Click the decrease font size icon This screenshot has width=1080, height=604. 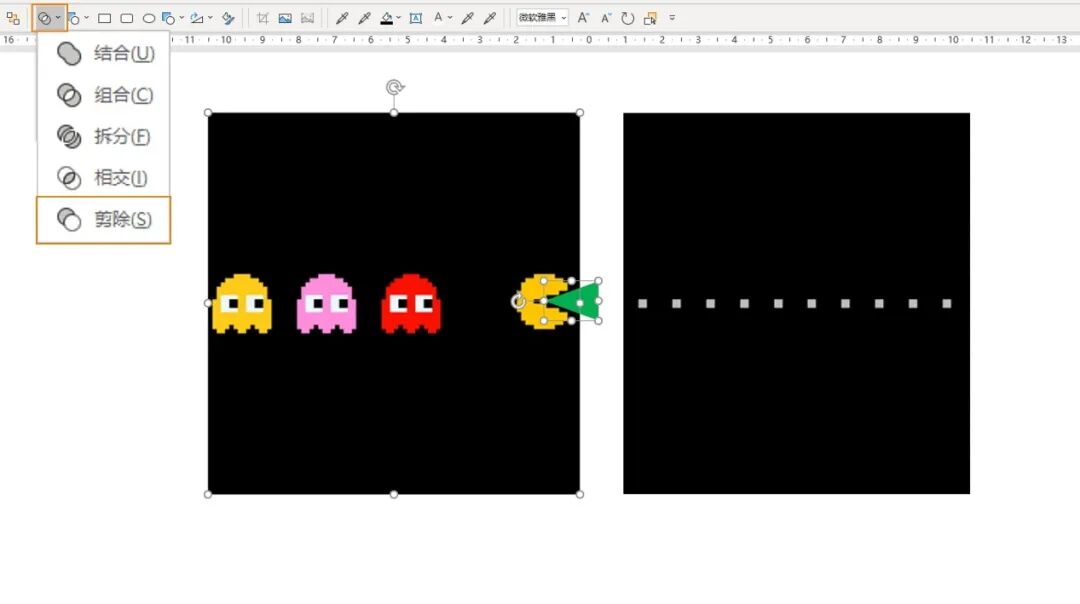(x=605, y=19)
